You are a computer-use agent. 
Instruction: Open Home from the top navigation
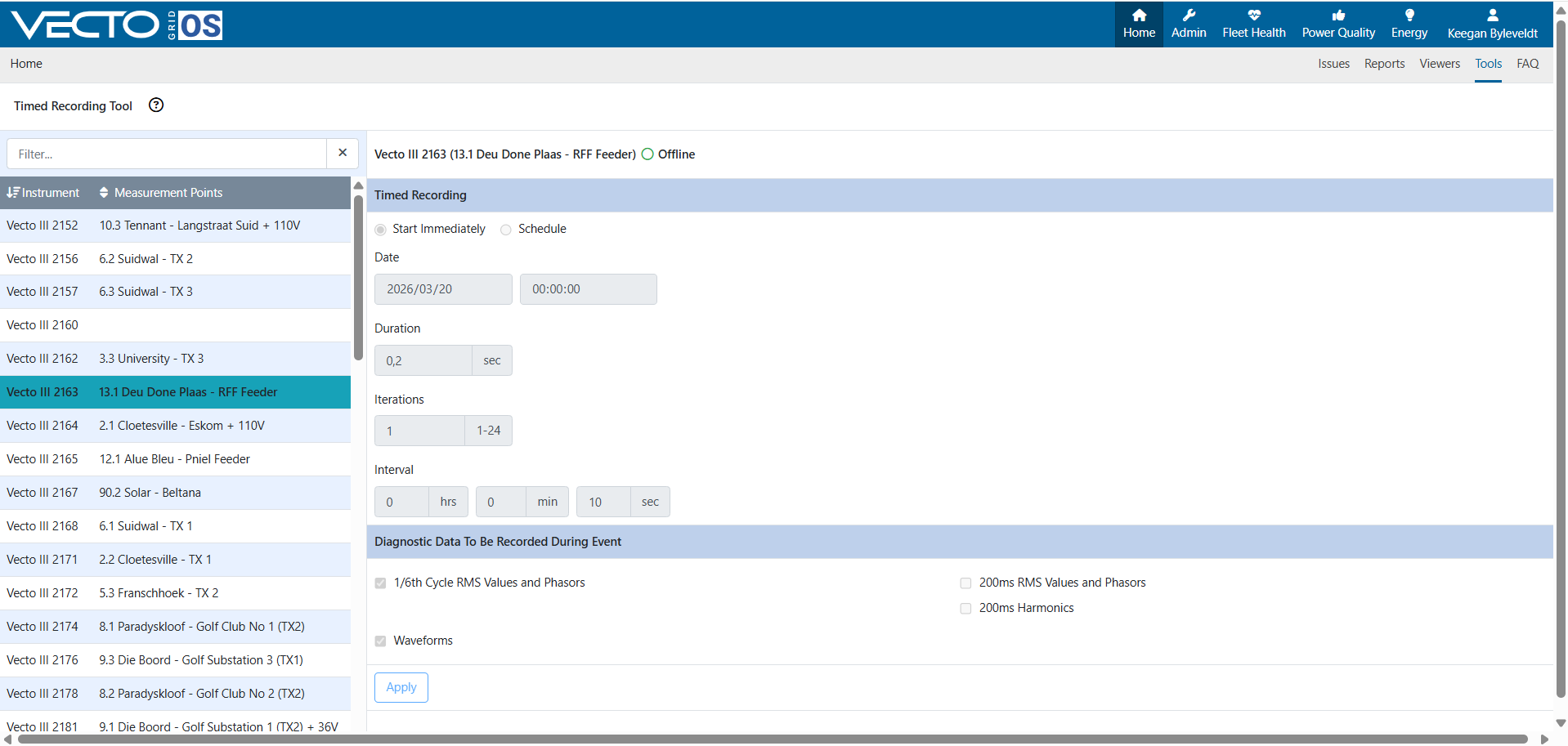point(1139,25)
